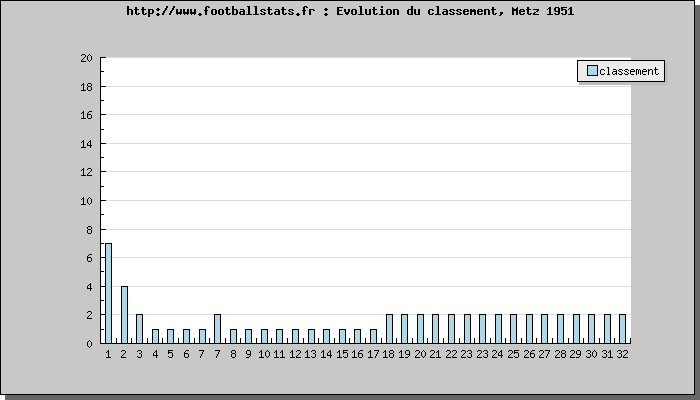Click the bar above x-axis label 10
Screen dimensions: 700x400
(x=264, y=336)
